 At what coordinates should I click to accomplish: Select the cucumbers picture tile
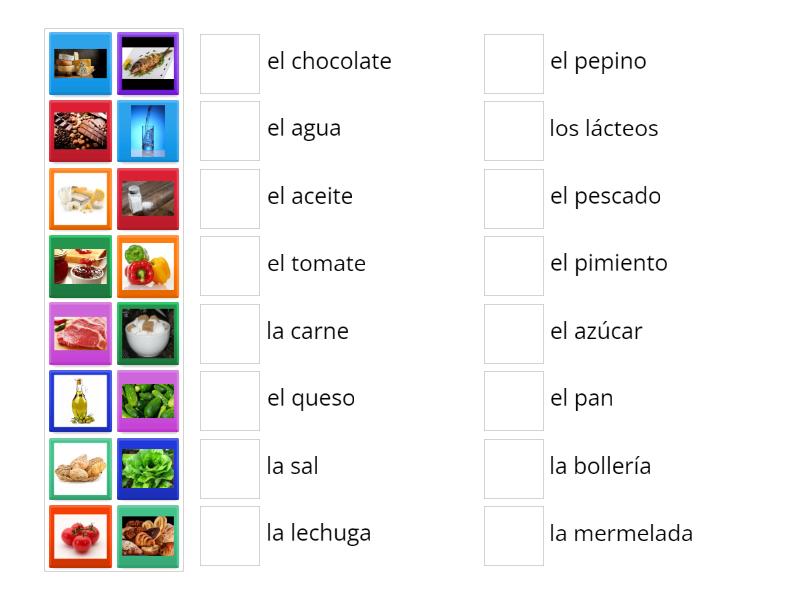147,400
